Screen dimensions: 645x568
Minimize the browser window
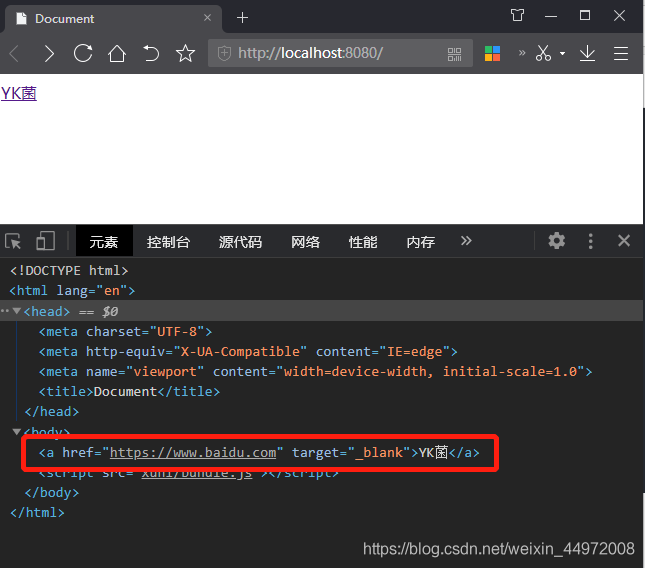click(551, 16)
